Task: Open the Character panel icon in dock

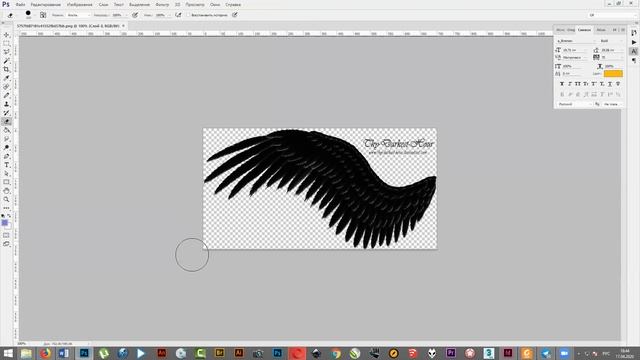Action: pos(633,51)
